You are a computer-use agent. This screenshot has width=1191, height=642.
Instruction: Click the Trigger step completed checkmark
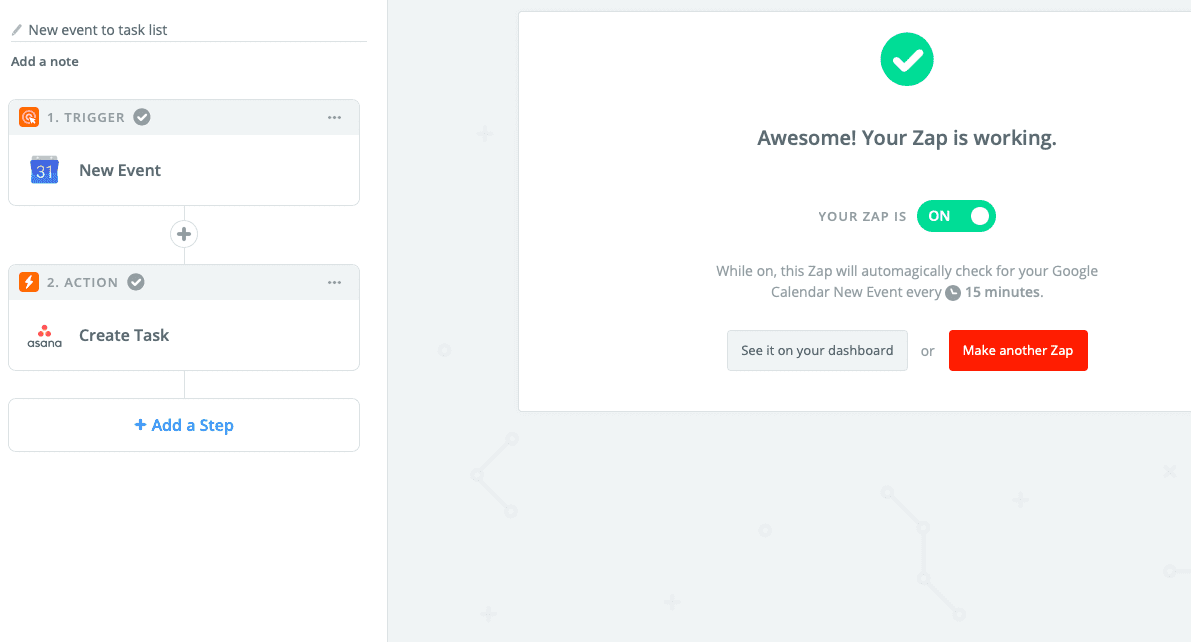point(142,117)
